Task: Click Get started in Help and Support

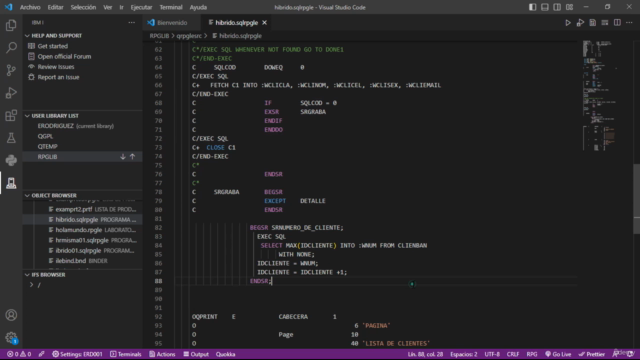Action: [53, 46]
